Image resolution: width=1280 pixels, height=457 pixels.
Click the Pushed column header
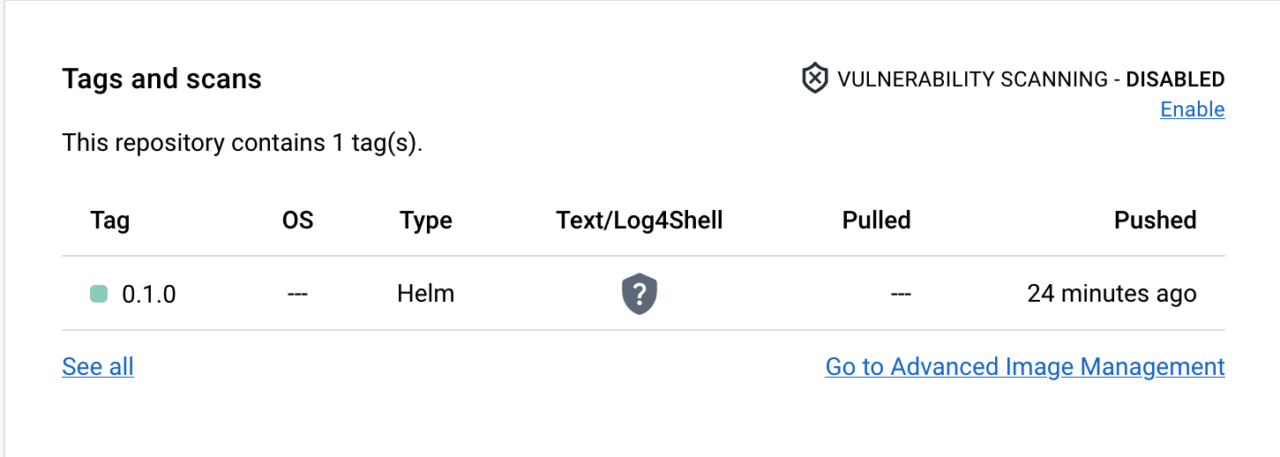pos(1155,220)
